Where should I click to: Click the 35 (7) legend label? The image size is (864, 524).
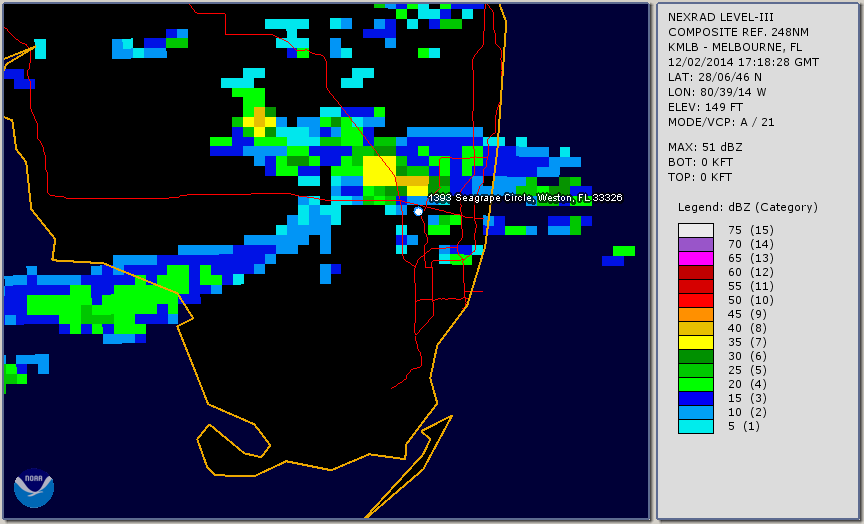point(748,342)
